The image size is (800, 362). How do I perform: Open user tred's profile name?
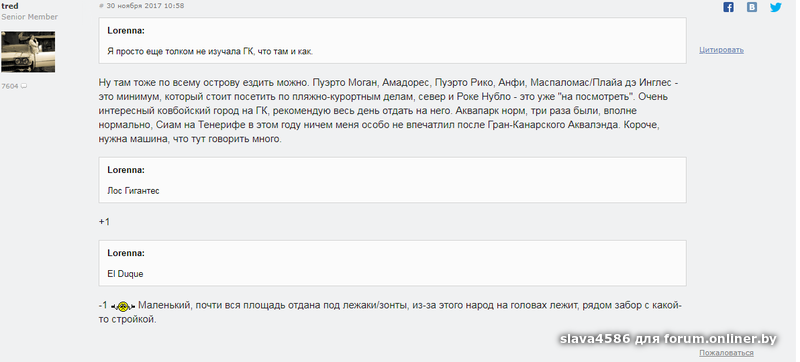[10, 6]
